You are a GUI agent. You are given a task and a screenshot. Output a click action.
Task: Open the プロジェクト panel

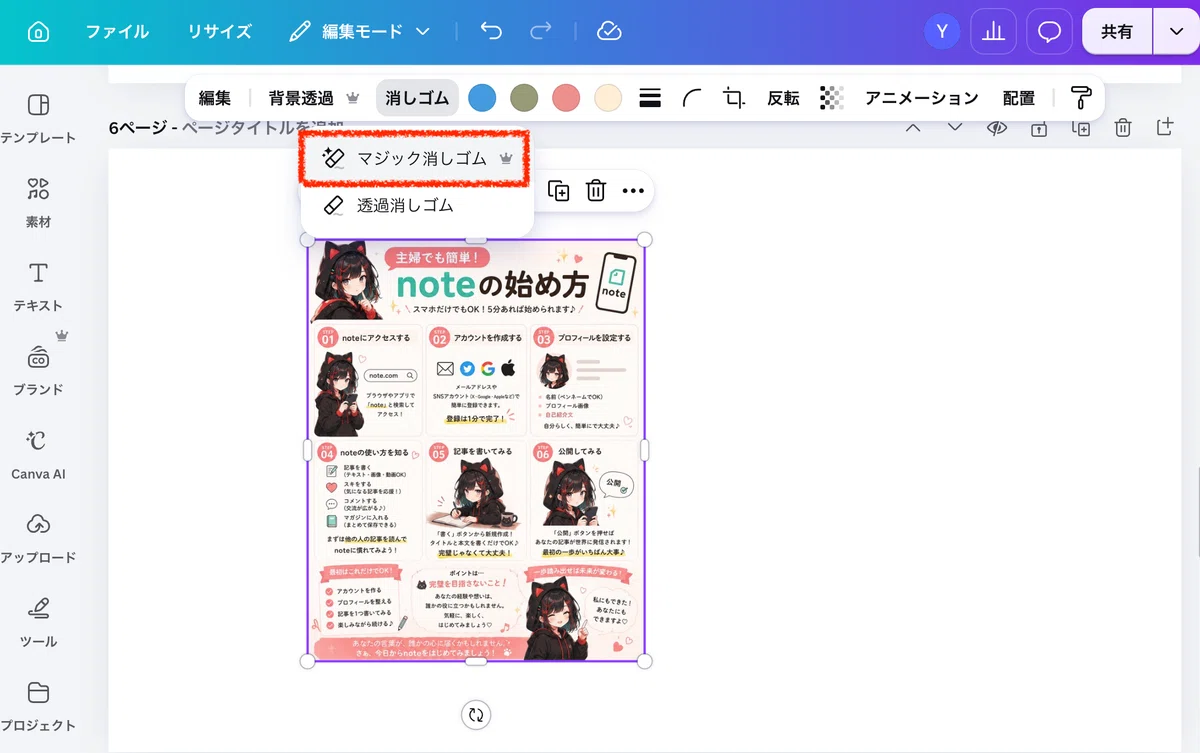pyautogui.click(x=38, y=706)
